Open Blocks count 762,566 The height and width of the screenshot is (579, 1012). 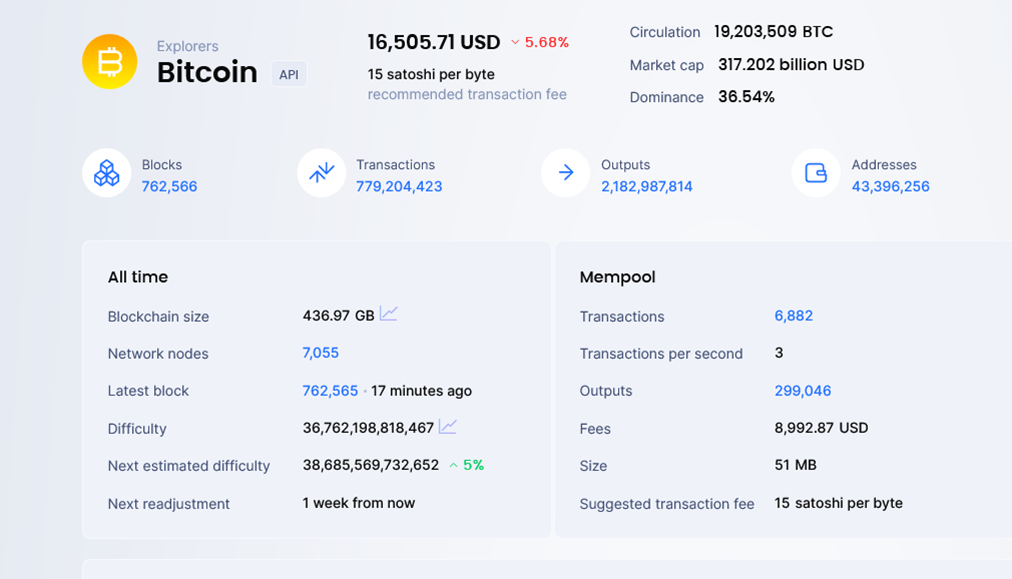[x=169, y=187]
